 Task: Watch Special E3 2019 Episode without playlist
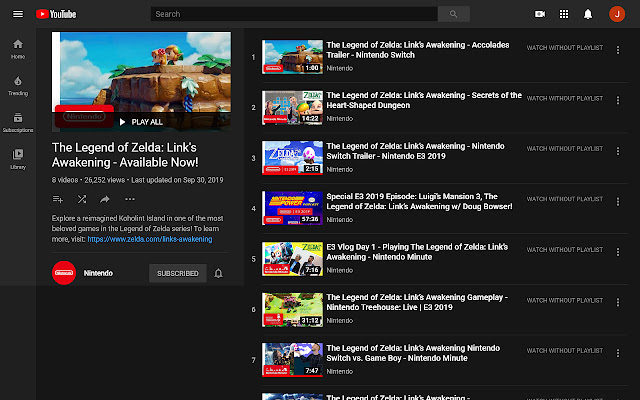click(564, 199)
